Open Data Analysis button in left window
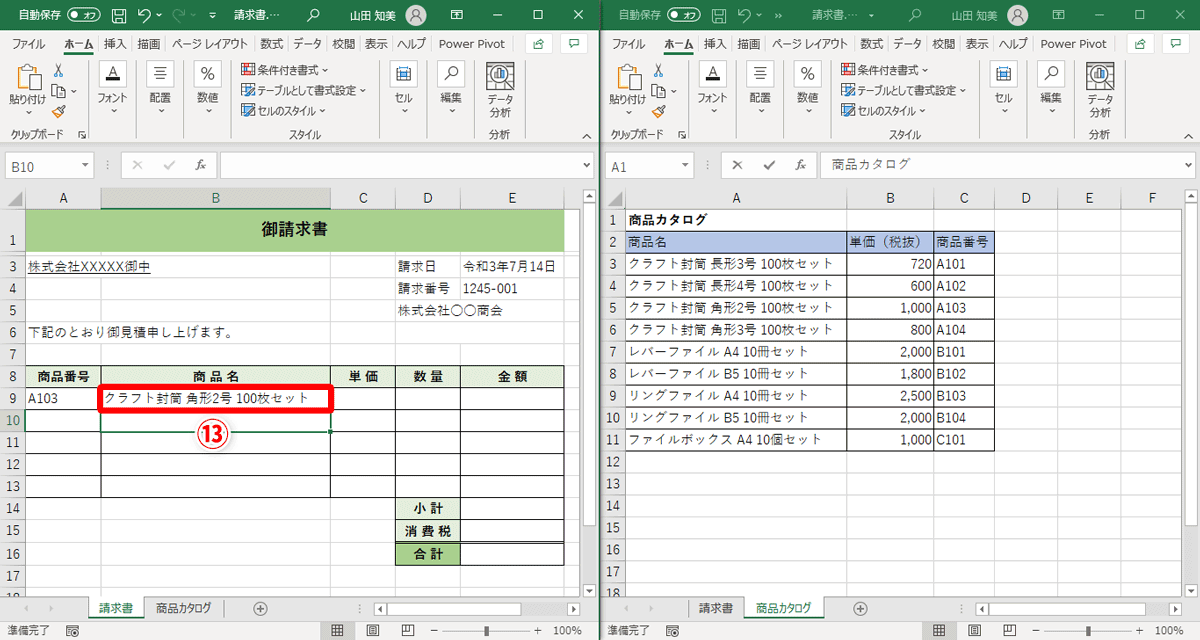The width and height of the screenshot is (1200, 640). 500,90
